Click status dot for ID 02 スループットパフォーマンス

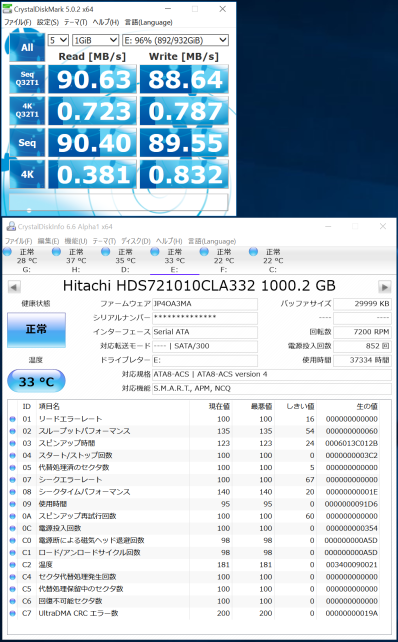pyautogui.click(x=12, y=431)
